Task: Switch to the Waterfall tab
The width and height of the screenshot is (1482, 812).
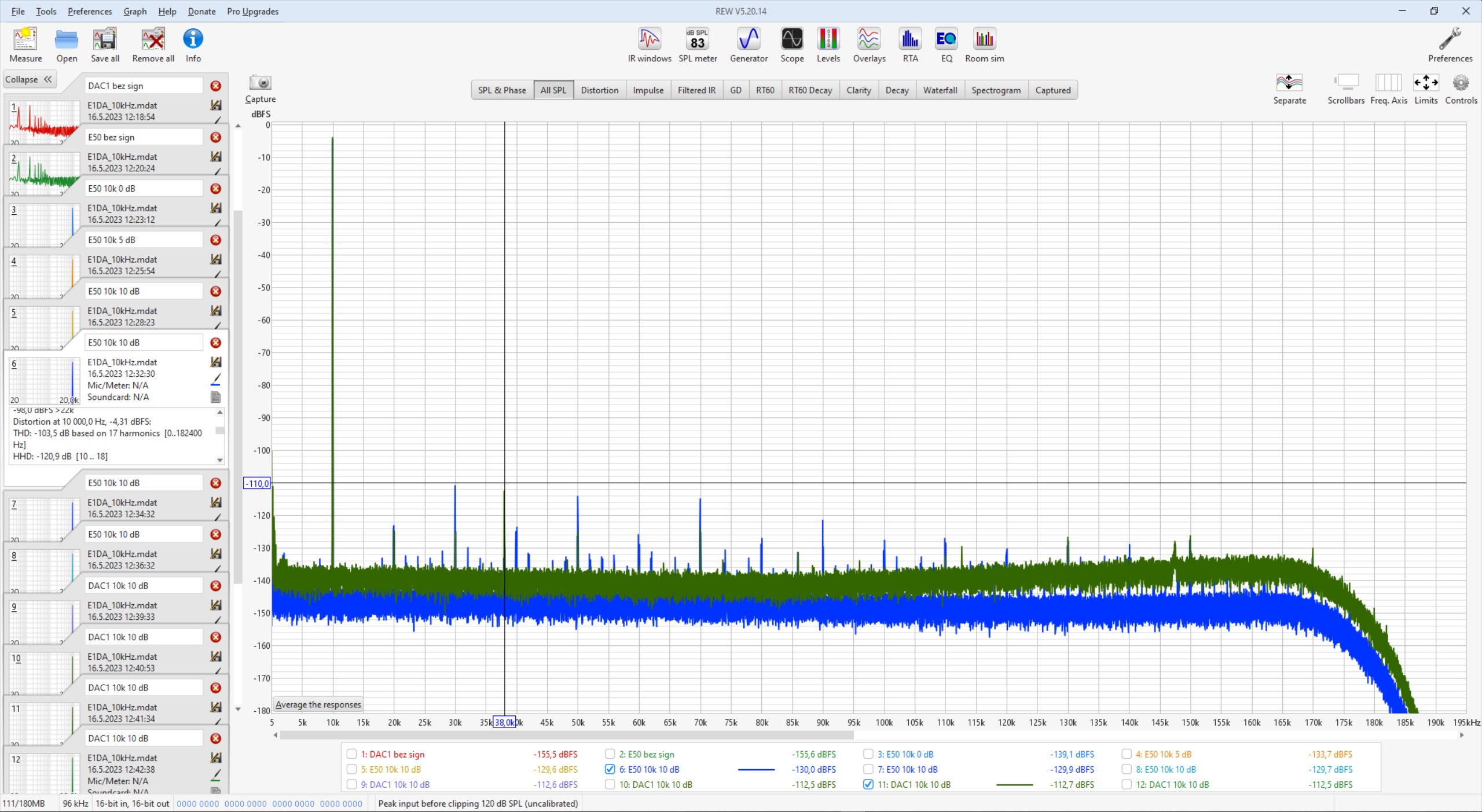Action: (x=940, y=90)
